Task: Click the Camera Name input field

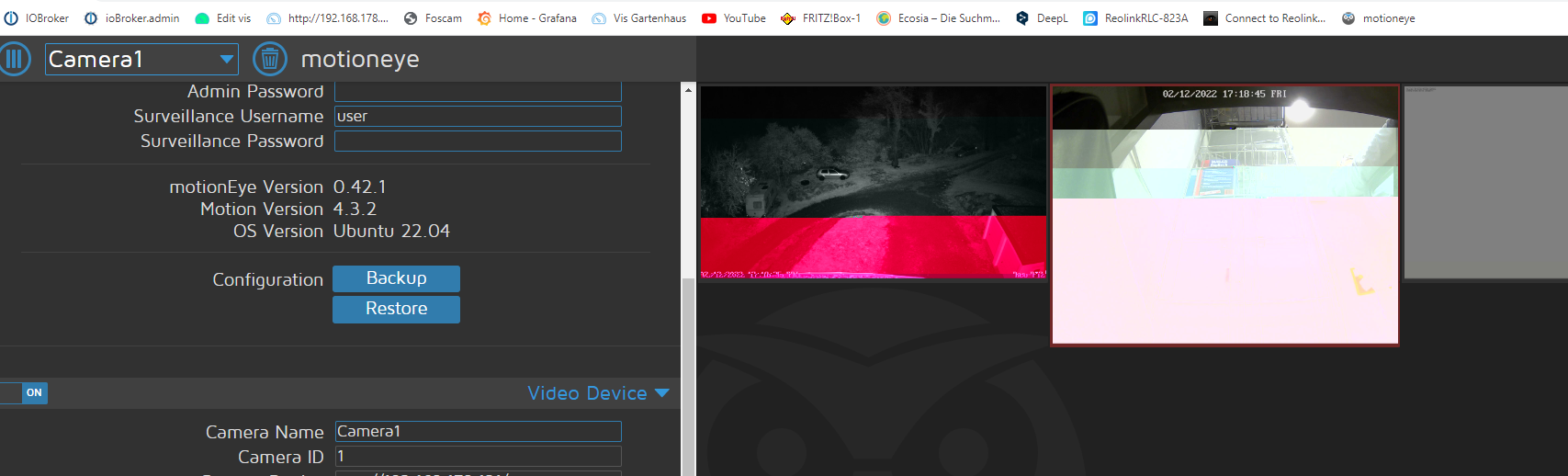Action: pos(478,431)
